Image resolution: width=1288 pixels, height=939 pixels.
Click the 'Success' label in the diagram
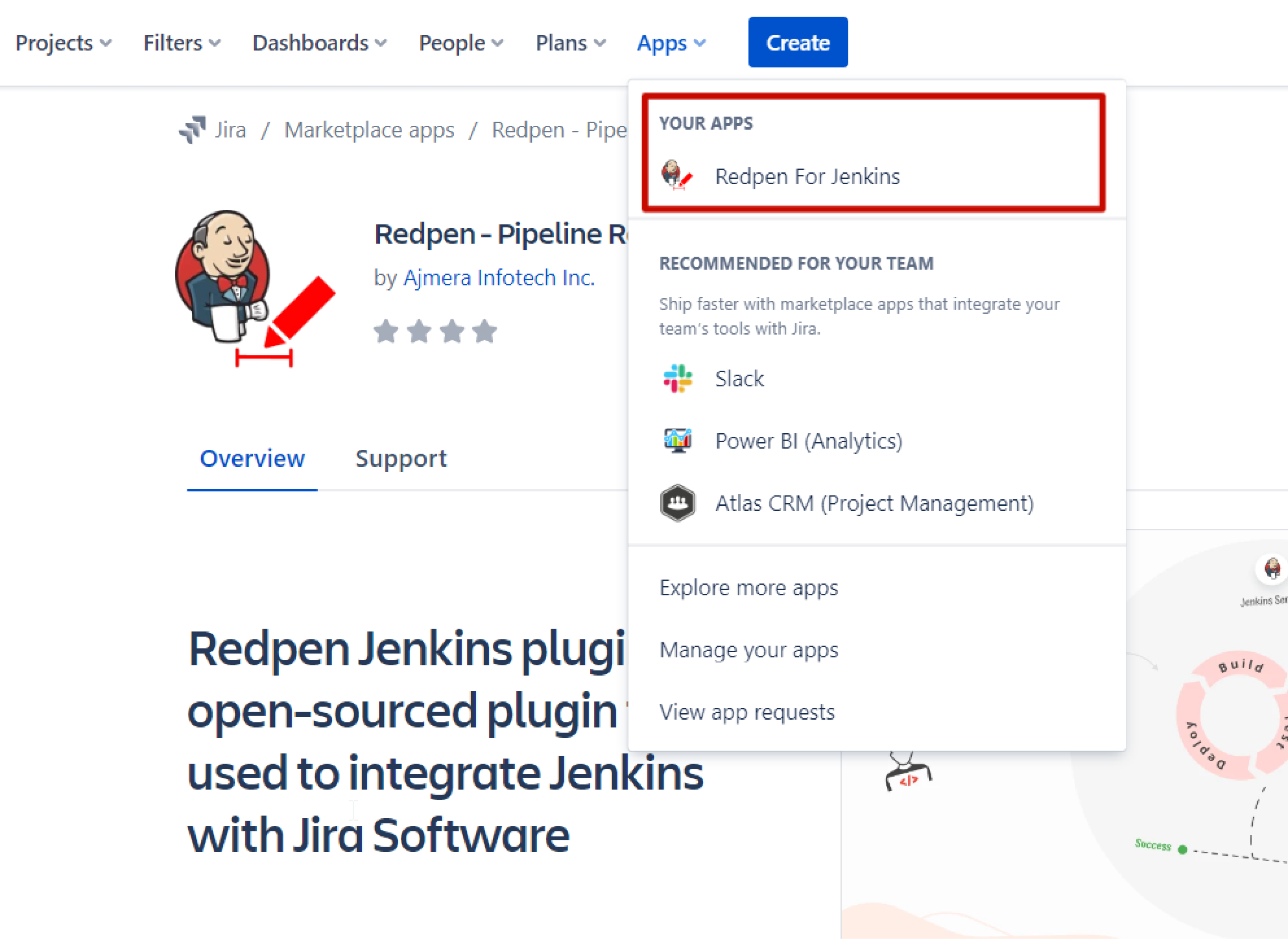(x=1153, y=845)
